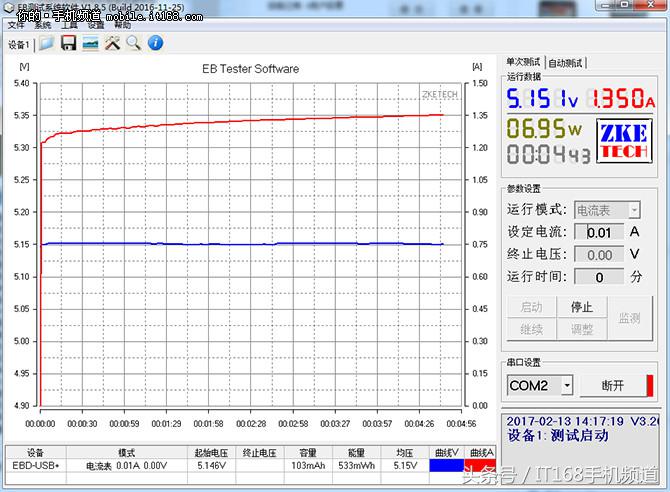Click the 设定电流 input field
670x492 pixels.
(x=600, y=232)
